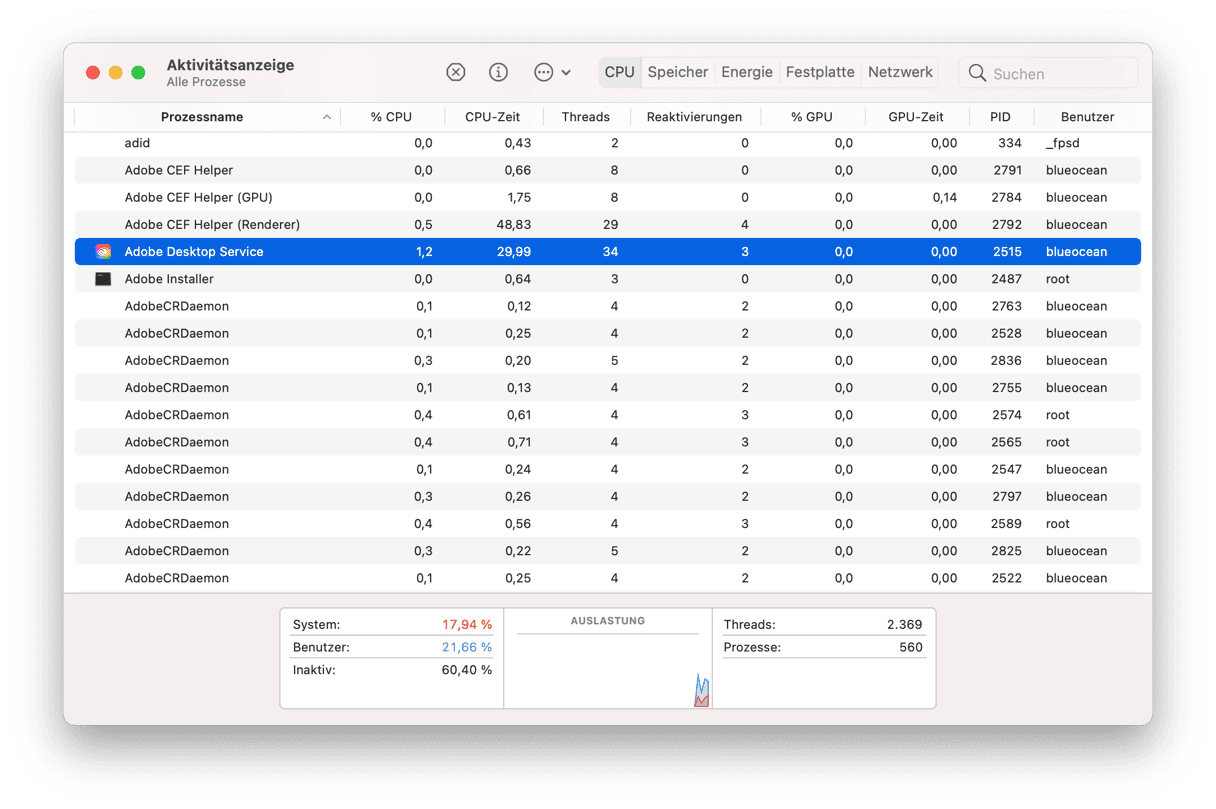Click the Prozesse count 560
The height and width of the screenshot is (809, 1216).
click(911, 647)
